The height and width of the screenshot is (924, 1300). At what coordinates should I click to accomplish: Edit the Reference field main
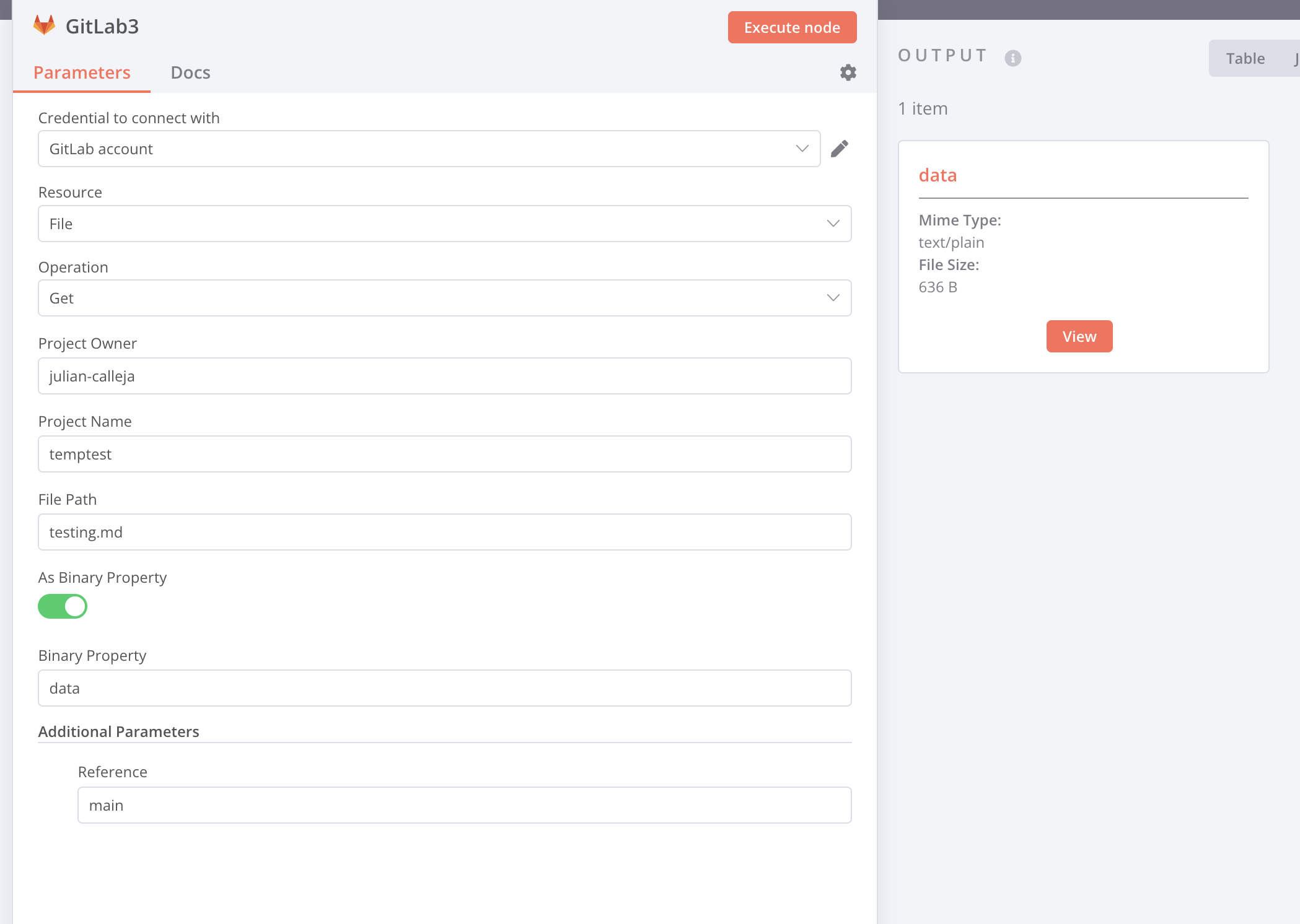coord(464,805)
